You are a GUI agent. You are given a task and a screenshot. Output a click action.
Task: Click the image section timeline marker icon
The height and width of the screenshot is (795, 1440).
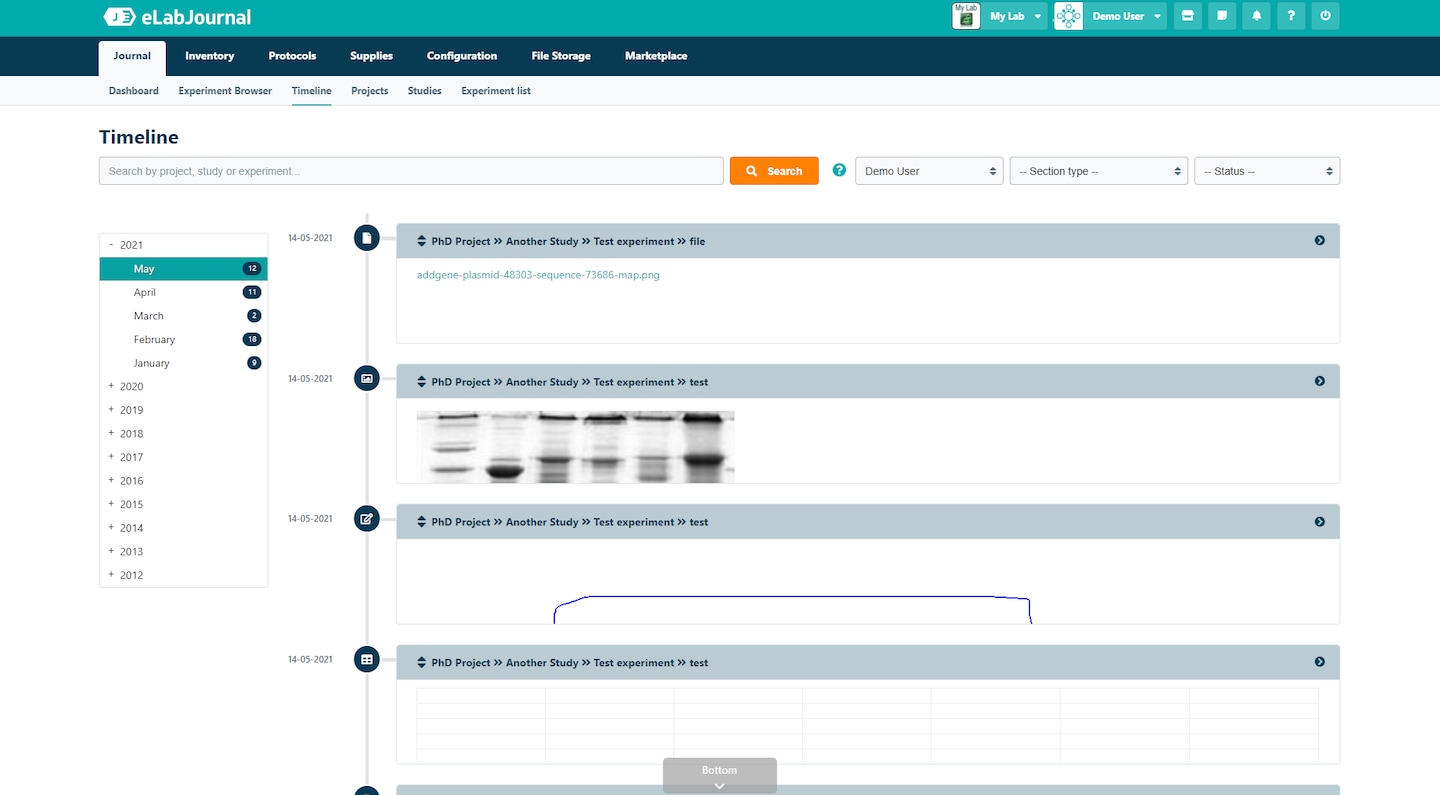click(x=367, y=379)
